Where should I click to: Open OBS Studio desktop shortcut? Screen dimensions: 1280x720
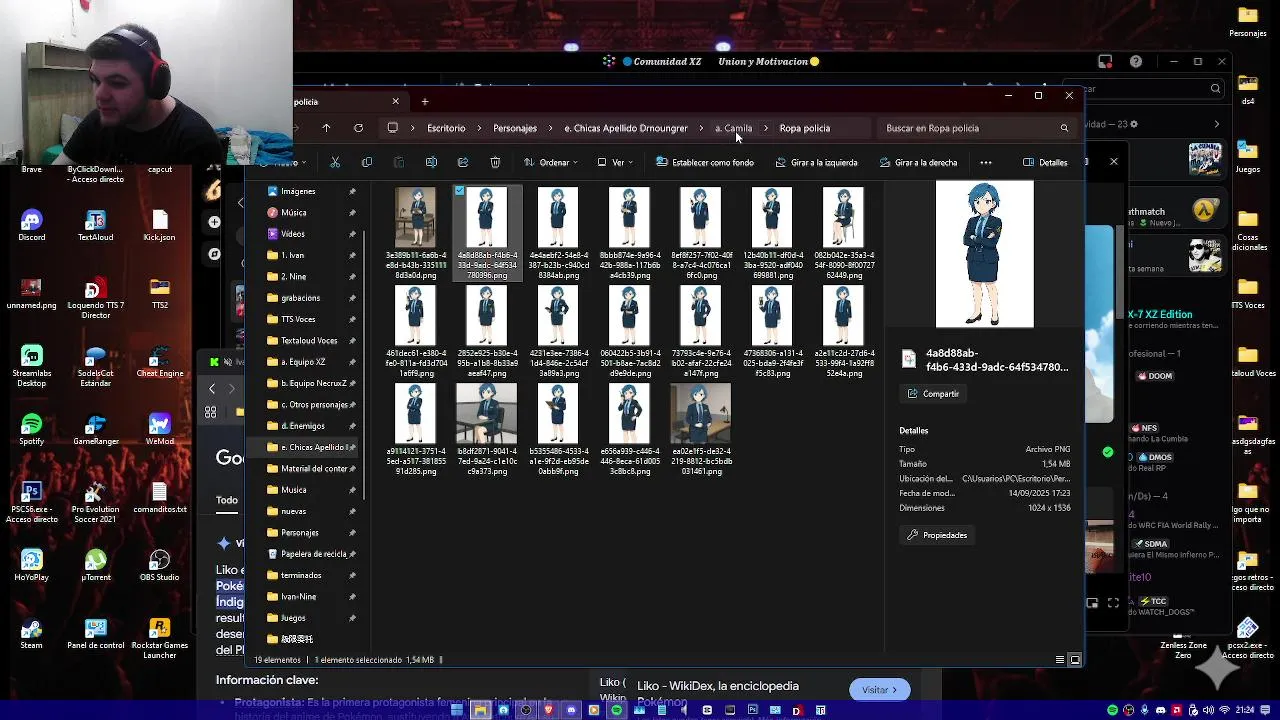(x=159, y=566)
